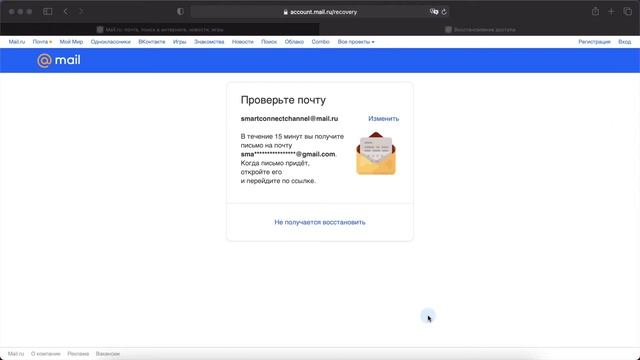The height and width of the screenshot is (360, 640).
Task: Click the Mail logo in blue header
Action: (59, 60)
